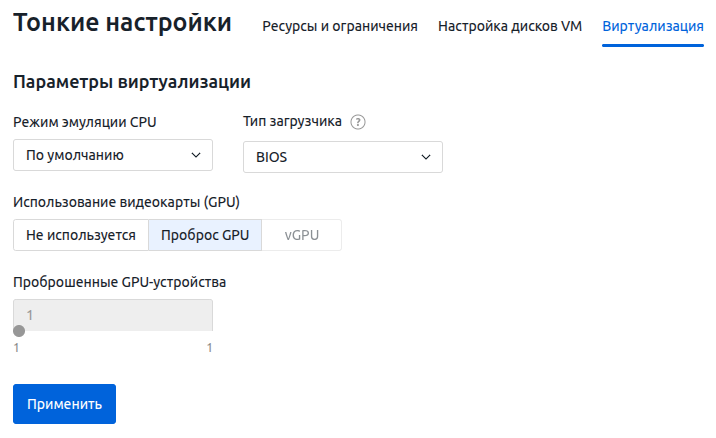Screen dimensions: 716x438
Task: Select the Не используется GPU option
Action: coord(81,235)
